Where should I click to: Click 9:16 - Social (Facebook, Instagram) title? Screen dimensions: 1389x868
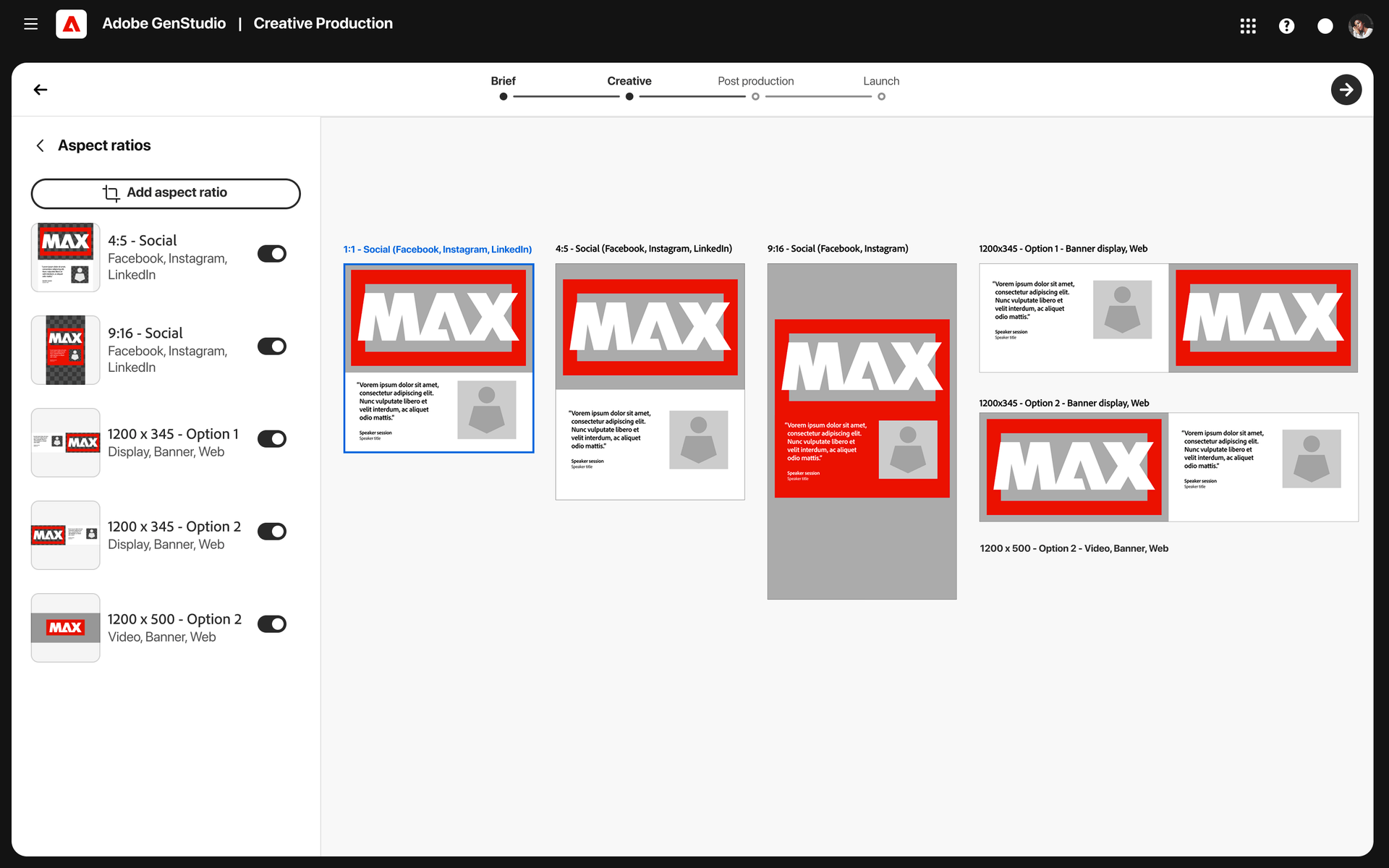click(838, 249)
